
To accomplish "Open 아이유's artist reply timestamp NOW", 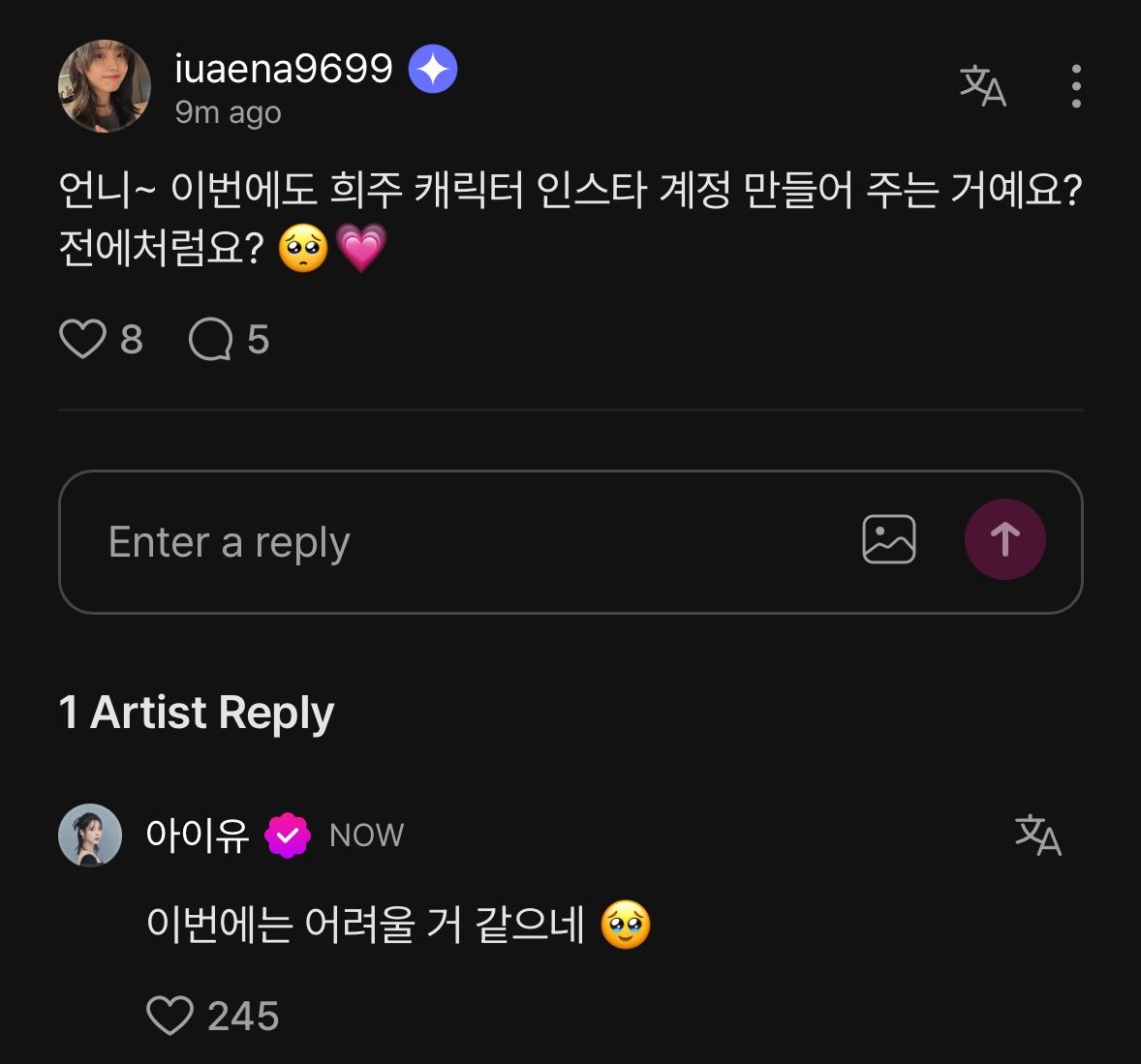I will (366, 834).
